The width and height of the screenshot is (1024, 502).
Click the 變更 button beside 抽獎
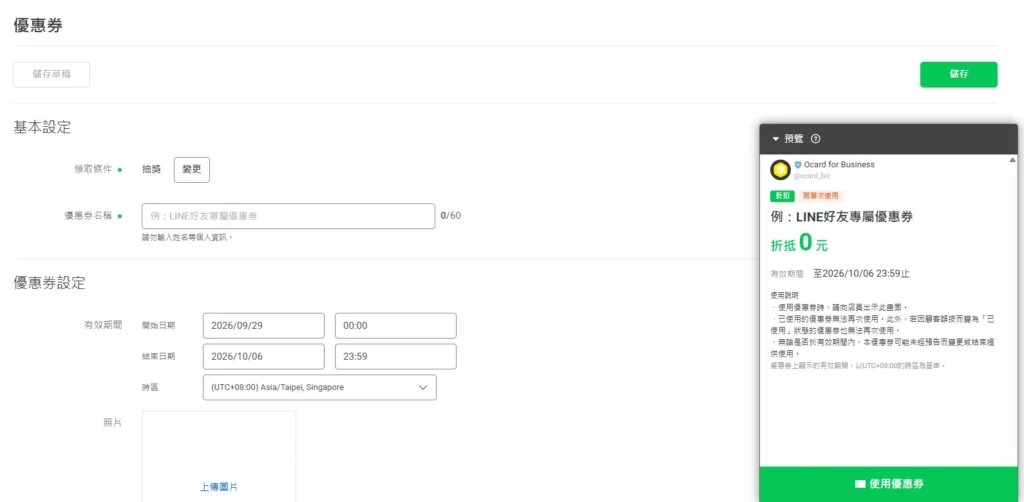click(x=191, y=170)
